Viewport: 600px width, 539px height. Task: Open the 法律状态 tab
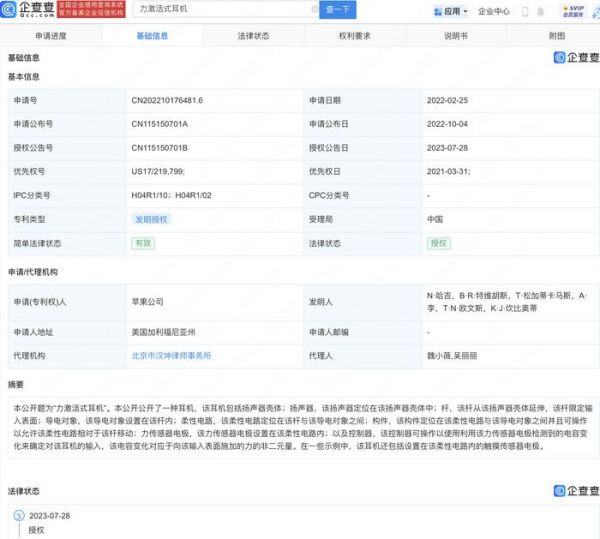(253, 35)
